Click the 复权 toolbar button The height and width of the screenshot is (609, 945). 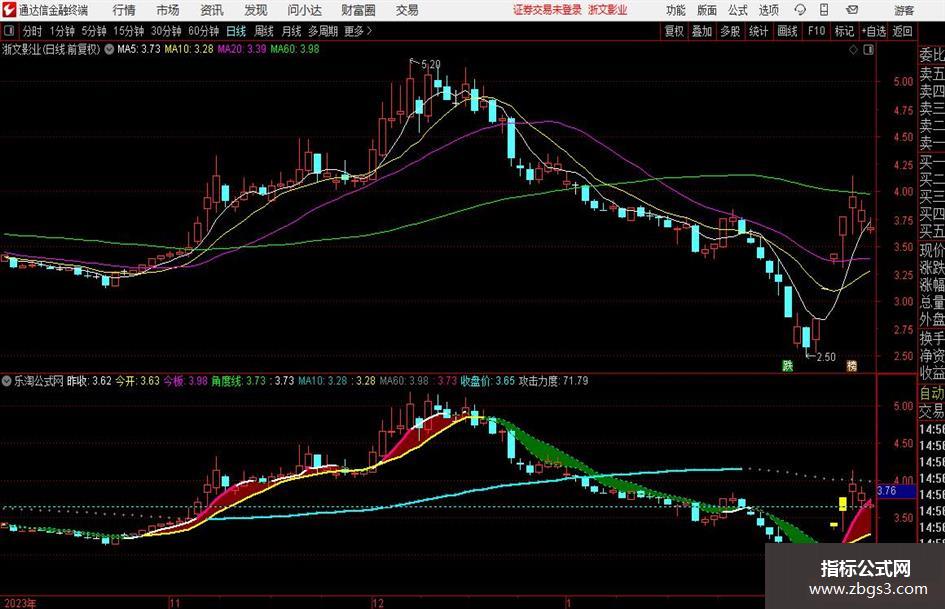point(674,31)
